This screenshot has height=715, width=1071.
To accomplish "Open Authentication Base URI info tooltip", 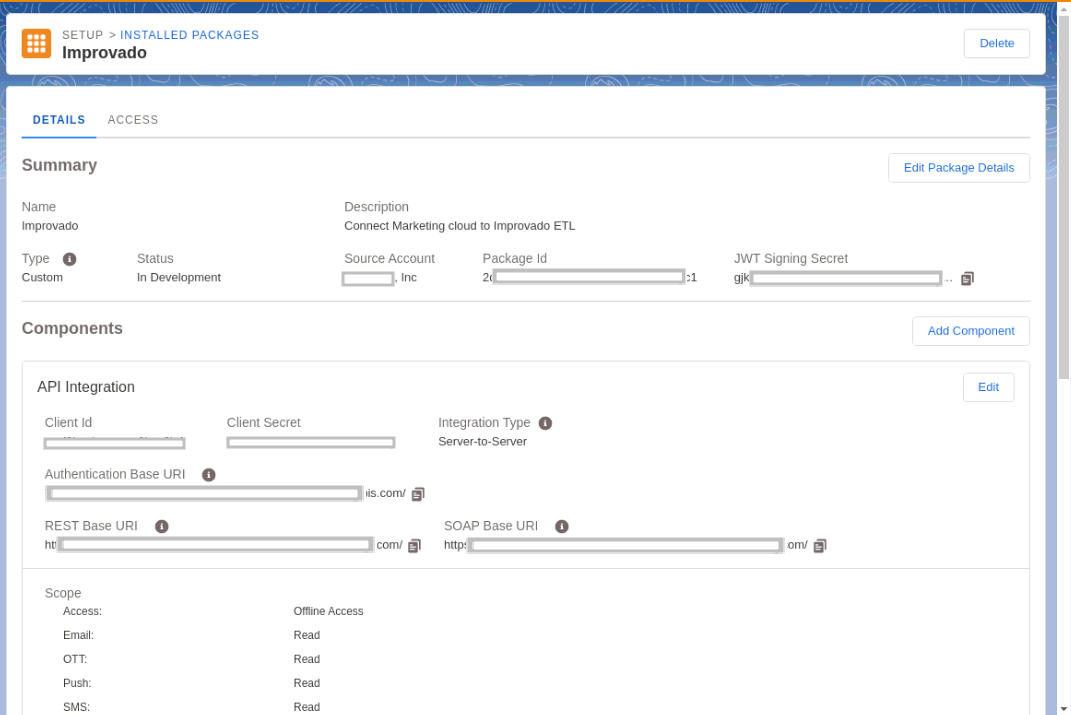I will pos(208,474).
